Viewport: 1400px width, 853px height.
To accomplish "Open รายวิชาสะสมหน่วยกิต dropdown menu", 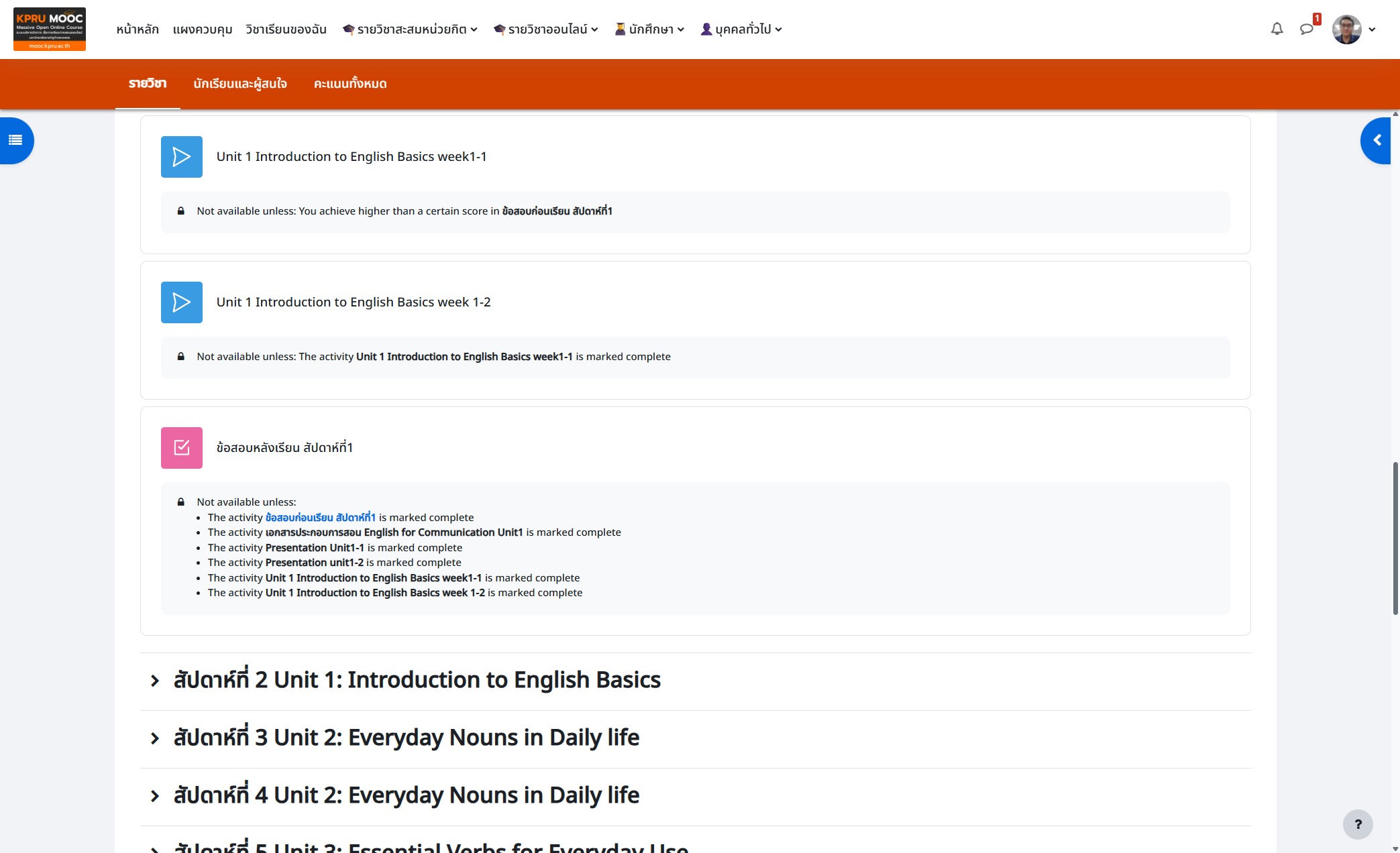I will coord(410,29).
